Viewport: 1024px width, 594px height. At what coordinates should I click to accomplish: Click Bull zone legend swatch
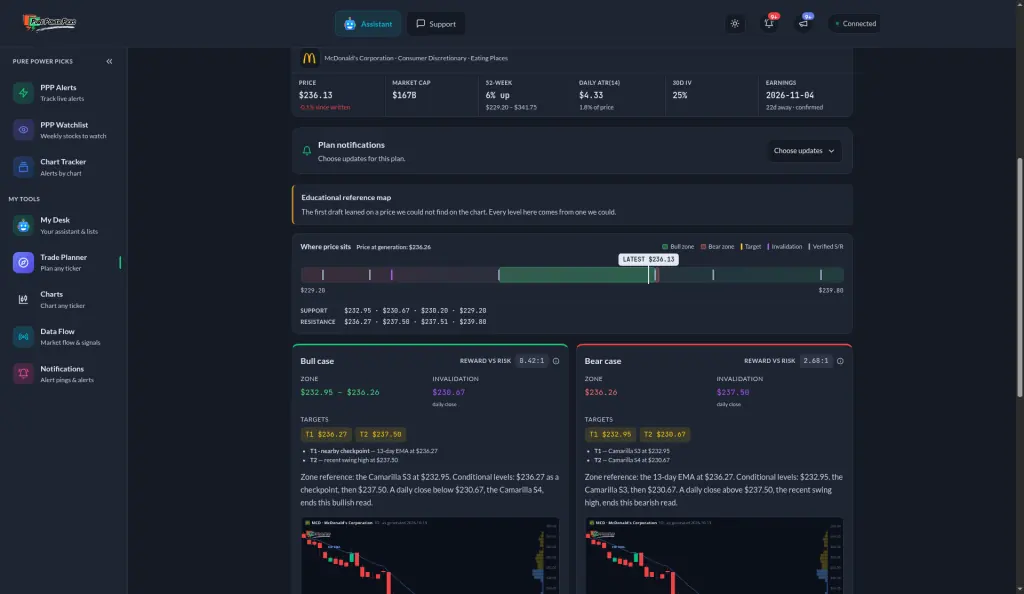pos(665,247)
